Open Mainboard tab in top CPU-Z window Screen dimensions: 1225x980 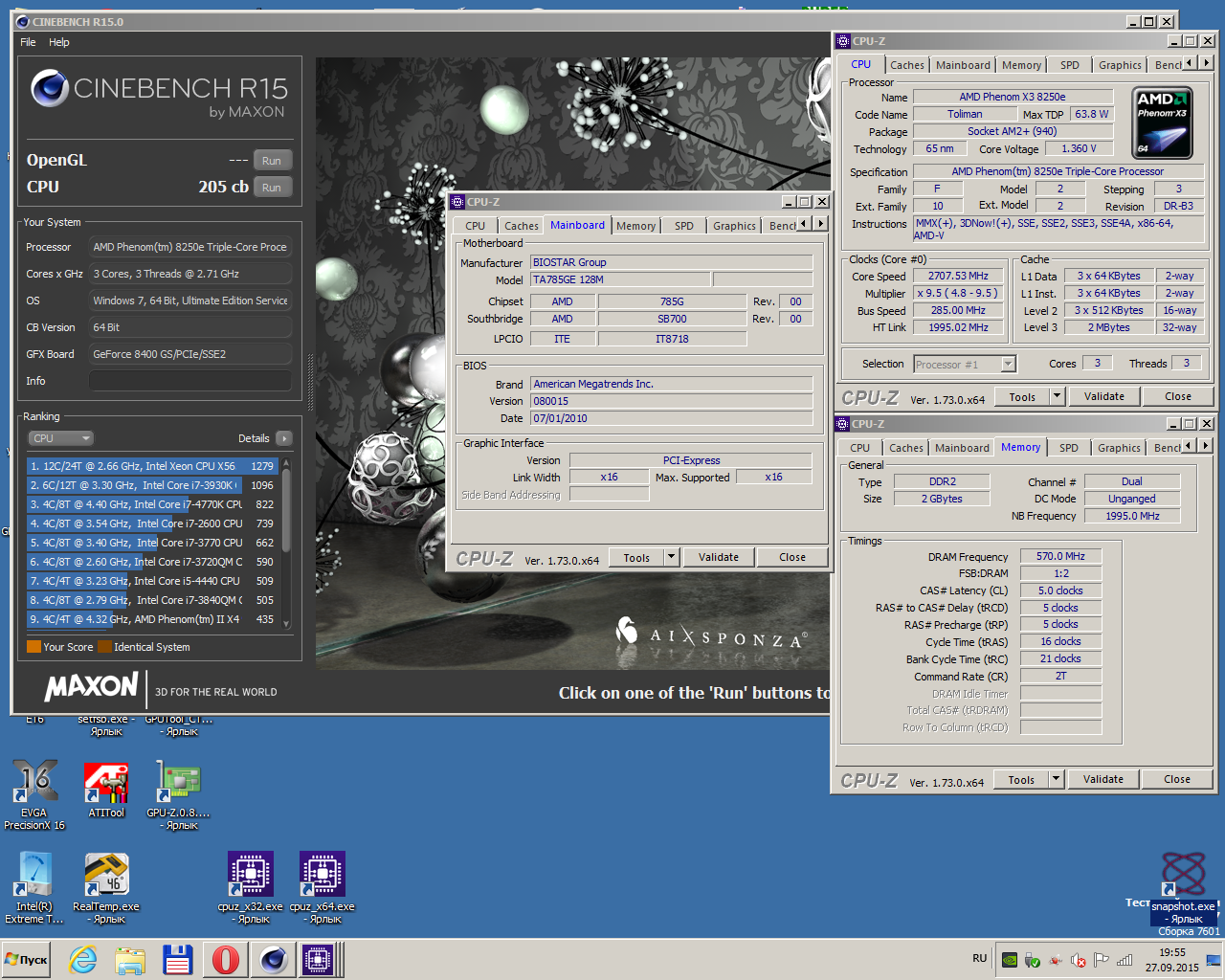click(963, 65)
